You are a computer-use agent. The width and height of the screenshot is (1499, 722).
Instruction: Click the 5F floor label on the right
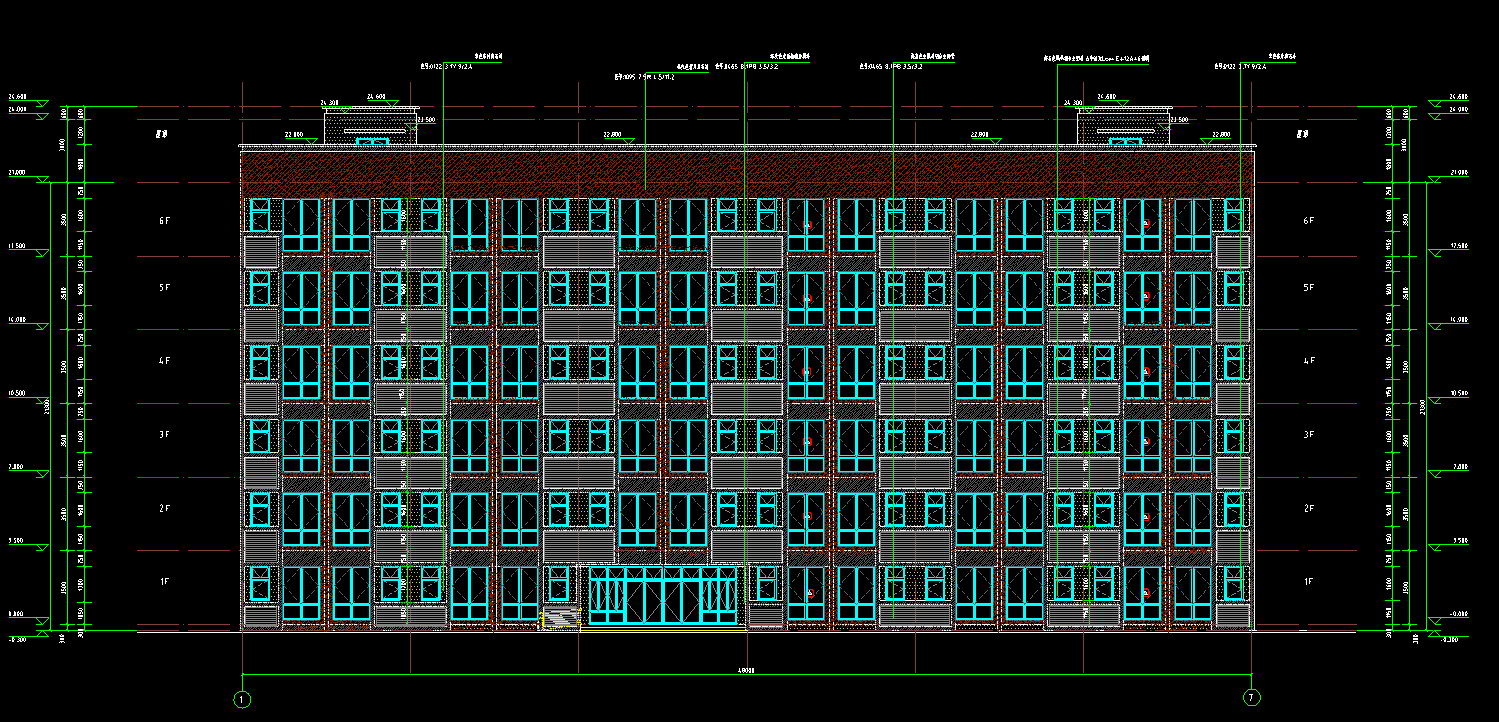click(1308, 288)
